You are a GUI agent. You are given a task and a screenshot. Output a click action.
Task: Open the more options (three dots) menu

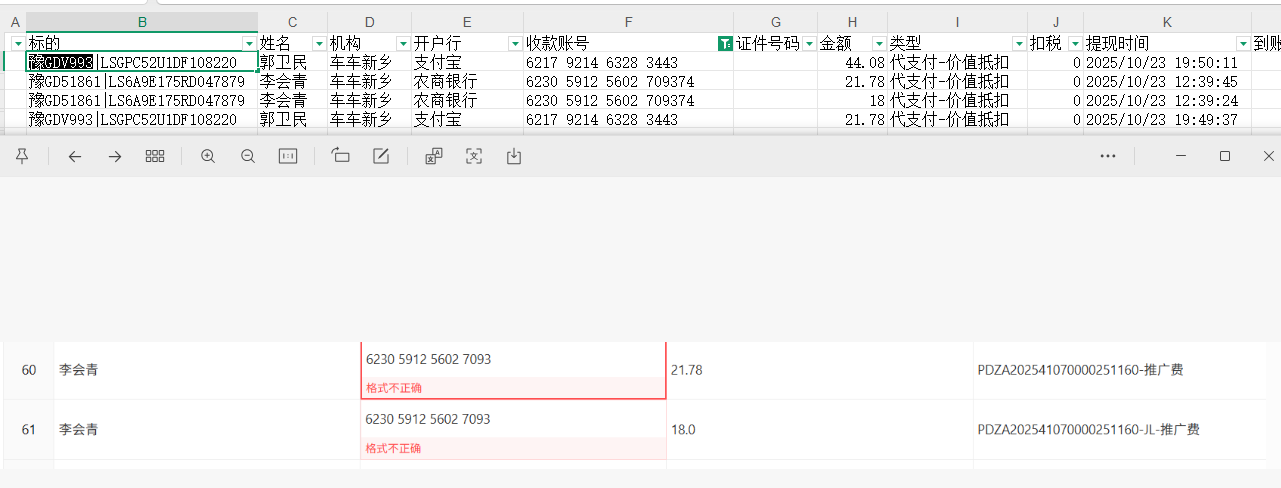tap(1108, 156)
